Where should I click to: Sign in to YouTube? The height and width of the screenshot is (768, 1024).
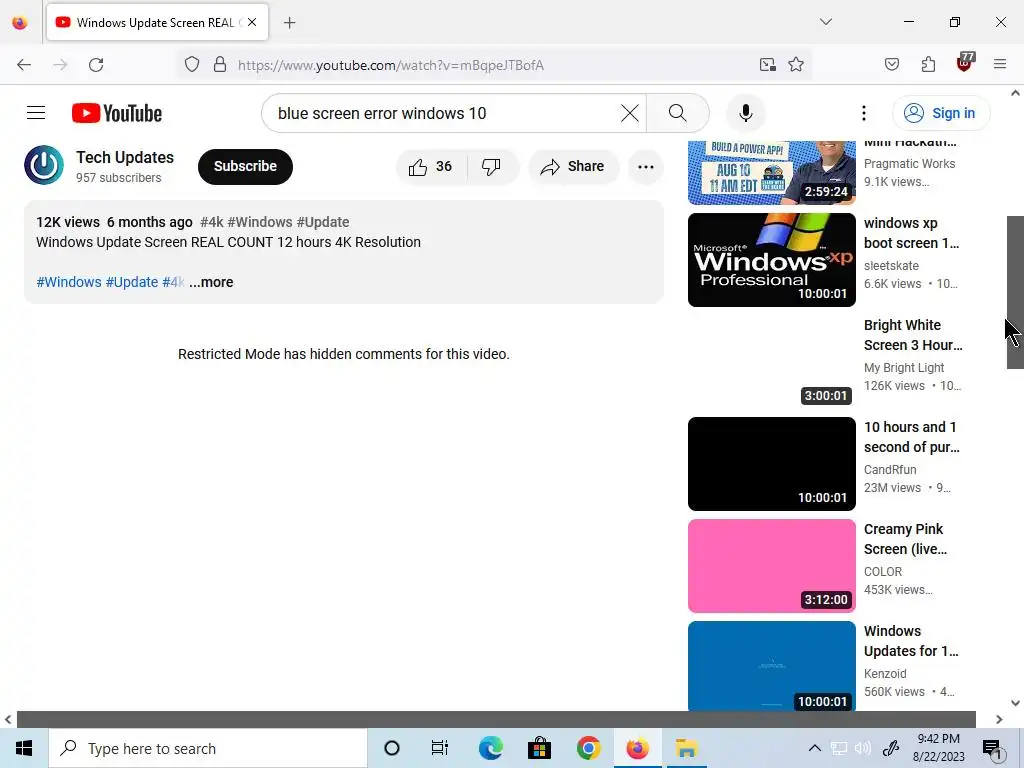pyautogui.click(x=940, y=113)
